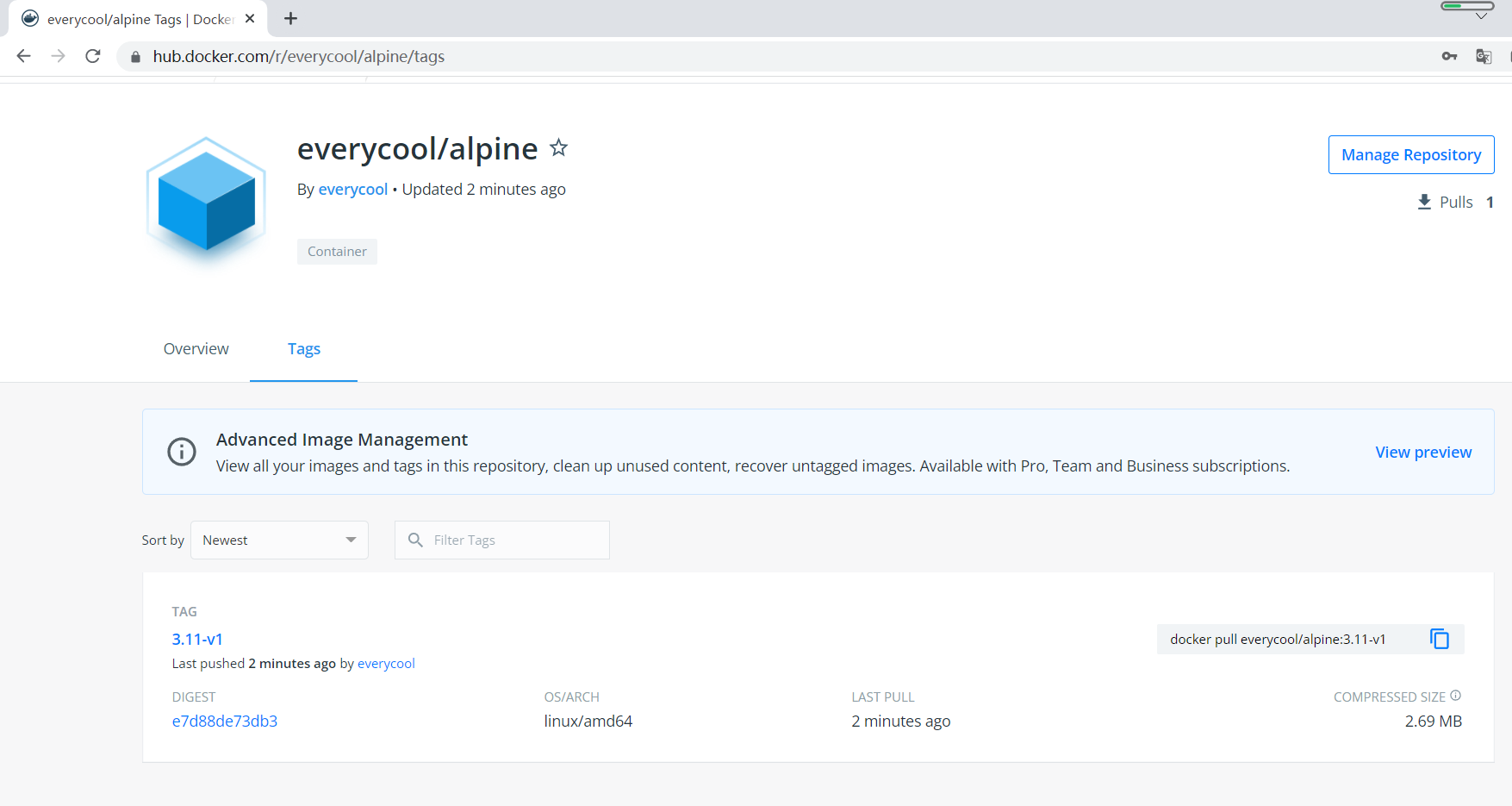Click the LAST PULL column label
1512x806 pixels.
[x=883, y=697]
